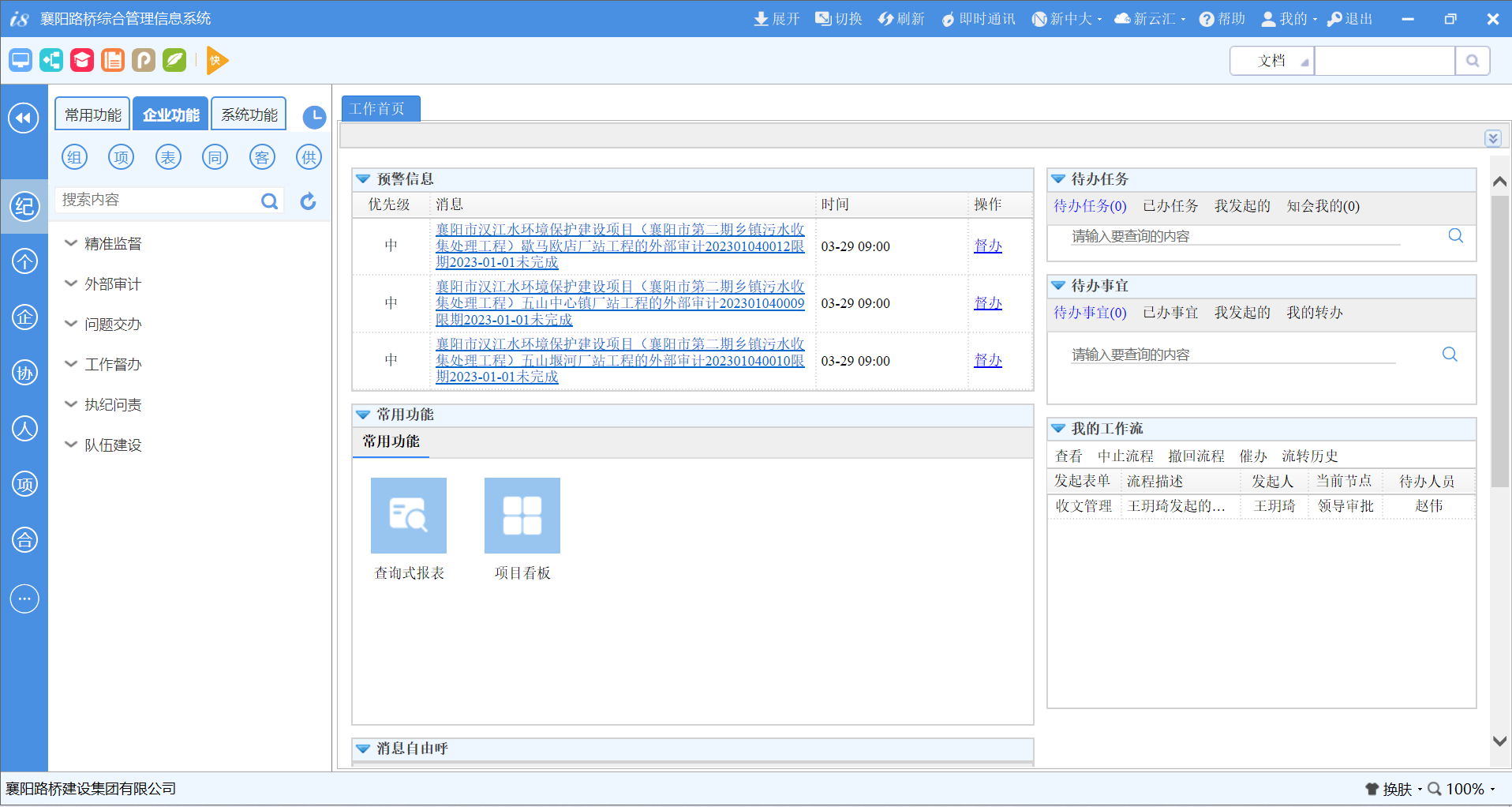This screenshot has height=807, width=1512.
Task: Click the 督办 link on first warning row
Action: coord(988,246)
